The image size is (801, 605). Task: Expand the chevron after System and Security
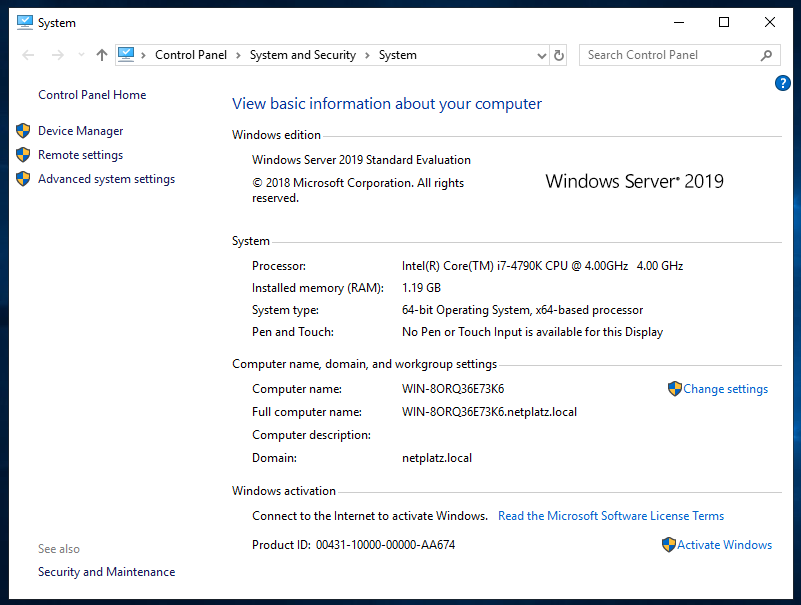tap(367, 55)
